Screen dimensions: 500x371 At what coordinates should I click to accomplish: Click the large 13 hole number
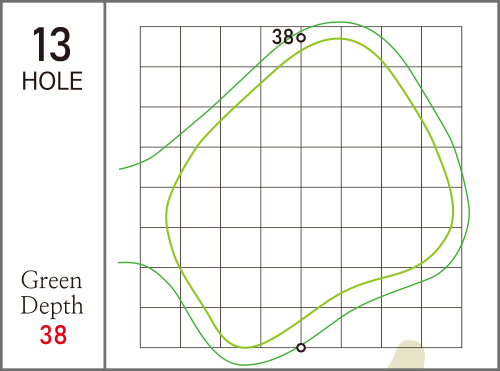pos(52,45)
